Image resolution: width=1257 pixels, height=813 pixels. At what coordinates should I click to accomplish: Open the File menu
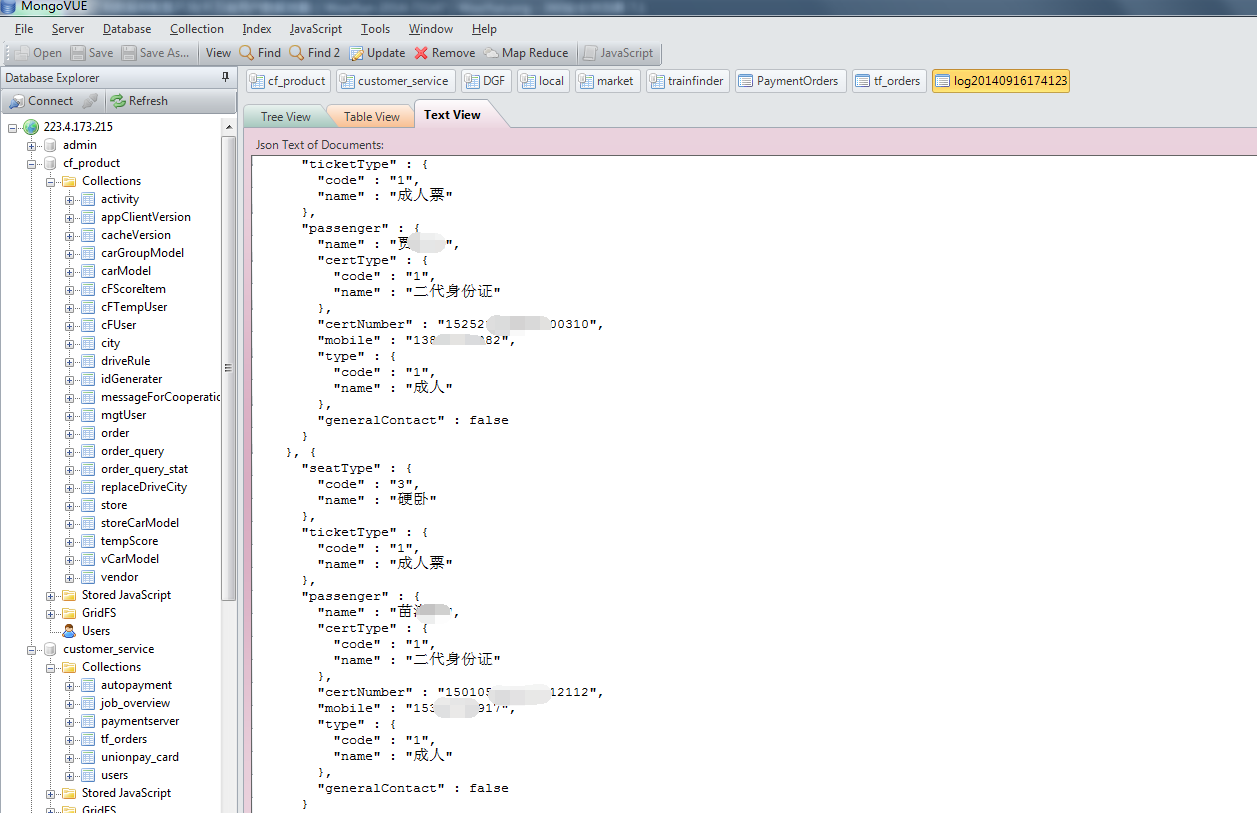[x=24, y=29]
